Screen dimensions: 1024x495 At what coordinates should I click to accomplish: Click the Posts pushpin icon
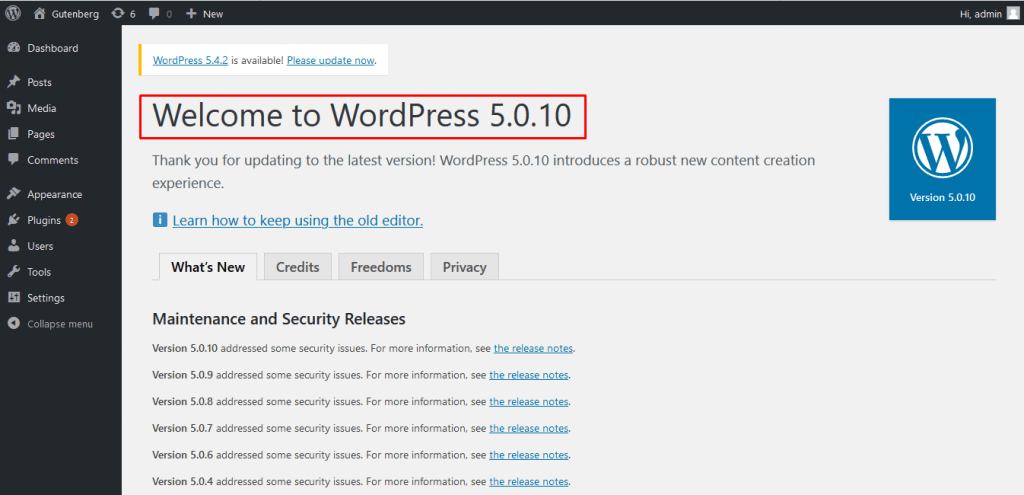coord(14,82)
